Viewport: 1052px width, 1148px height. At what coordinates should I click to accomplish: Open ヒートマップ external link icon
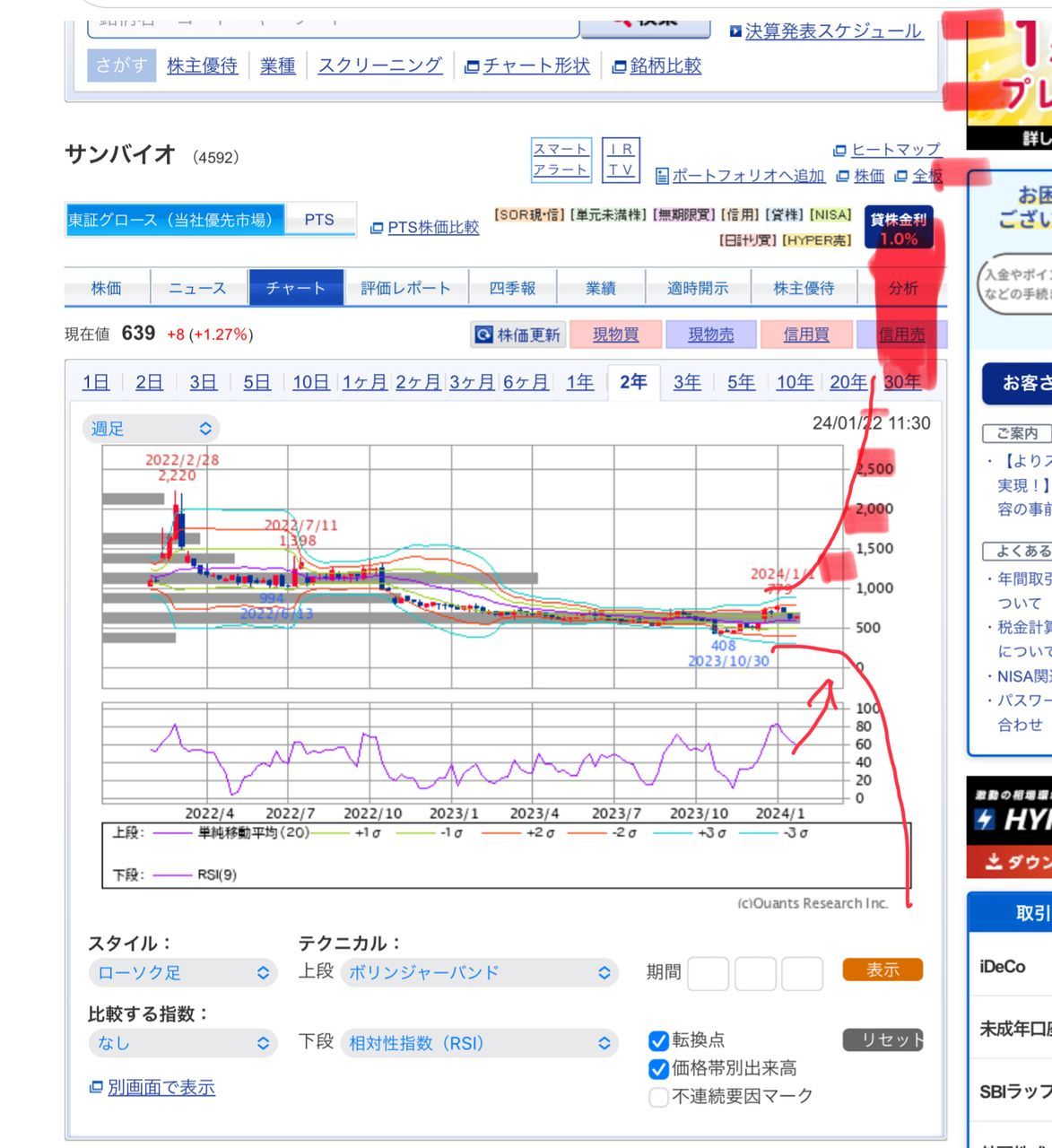[839, 150]
